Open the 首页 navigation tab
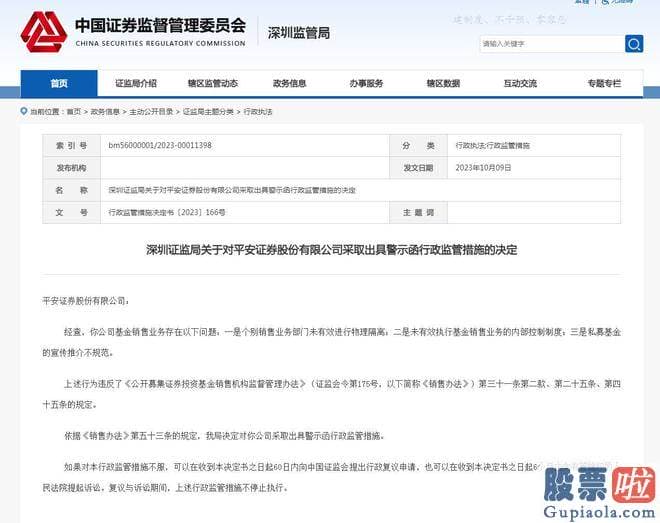The image size is (660, 523). click(x=59, y=83)
